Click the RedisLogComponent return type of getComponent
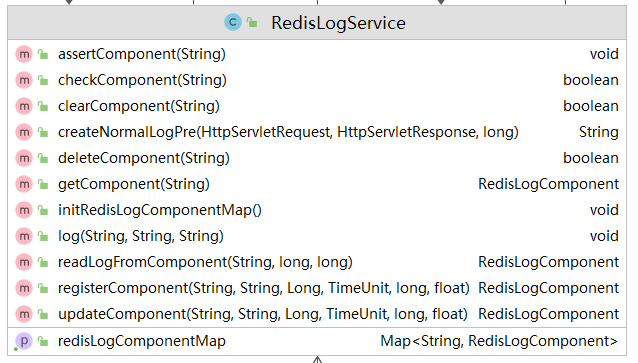 [x=548, y=184]
